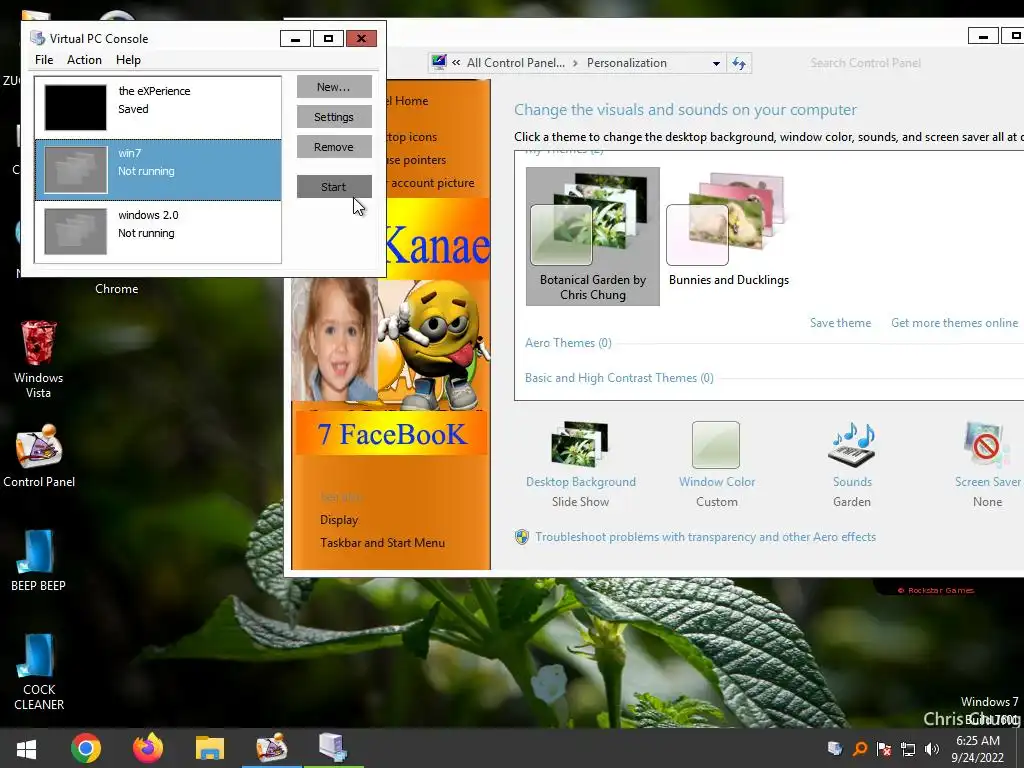Start the selected win7 virtual machine
Image resolution: width=1024 pixels, height=768 pixels.
[334, 187]
